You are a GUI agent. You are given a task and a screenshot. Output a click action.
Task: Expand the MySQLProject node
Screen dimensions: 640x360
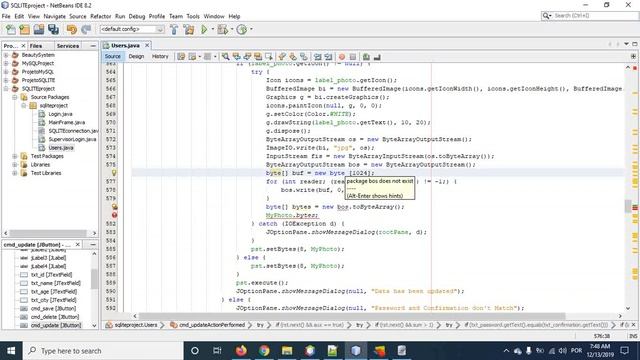6,63
